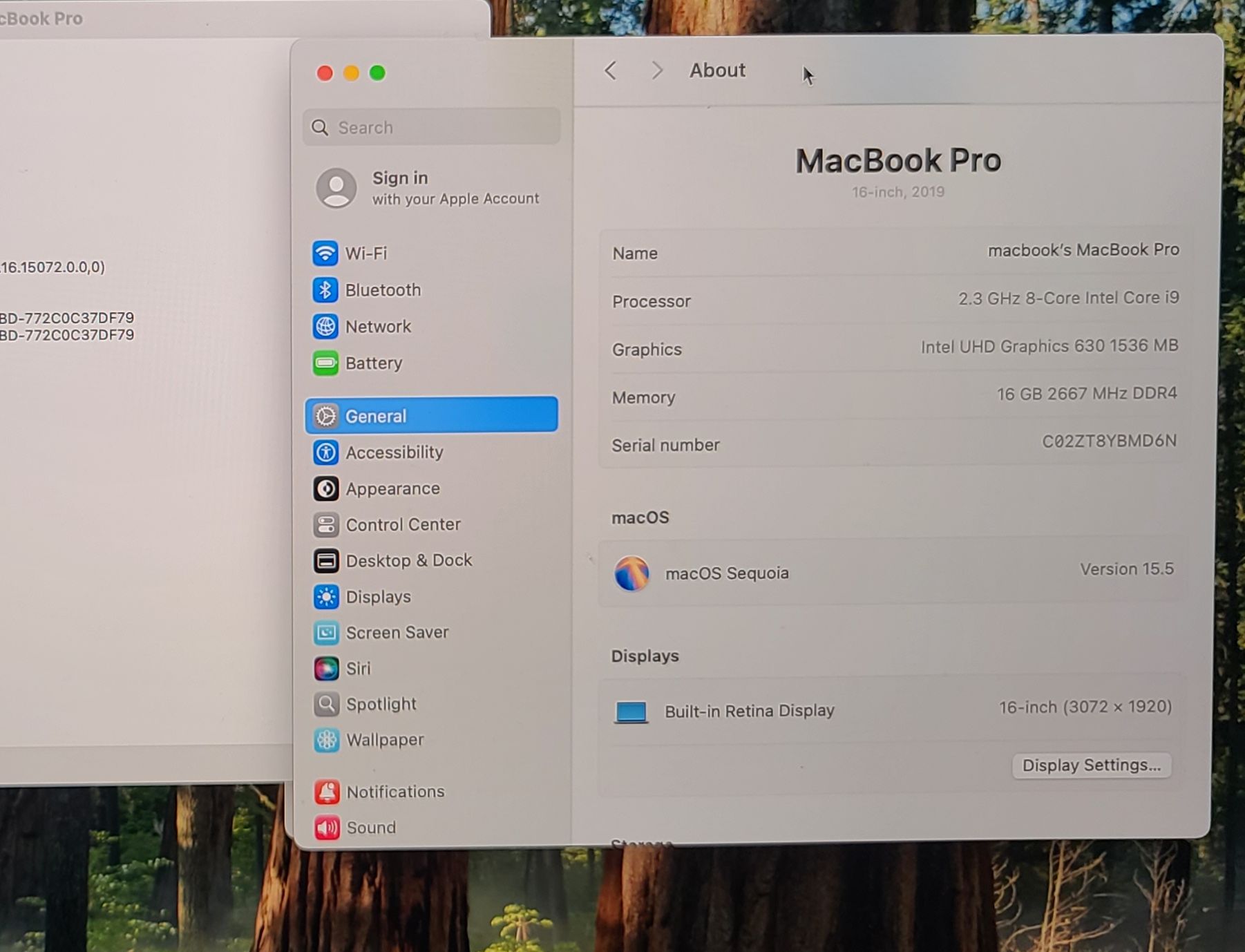The image size is (1245, 952).
Task: Select Appearance in the sidebar
Action: pos(392,488)
